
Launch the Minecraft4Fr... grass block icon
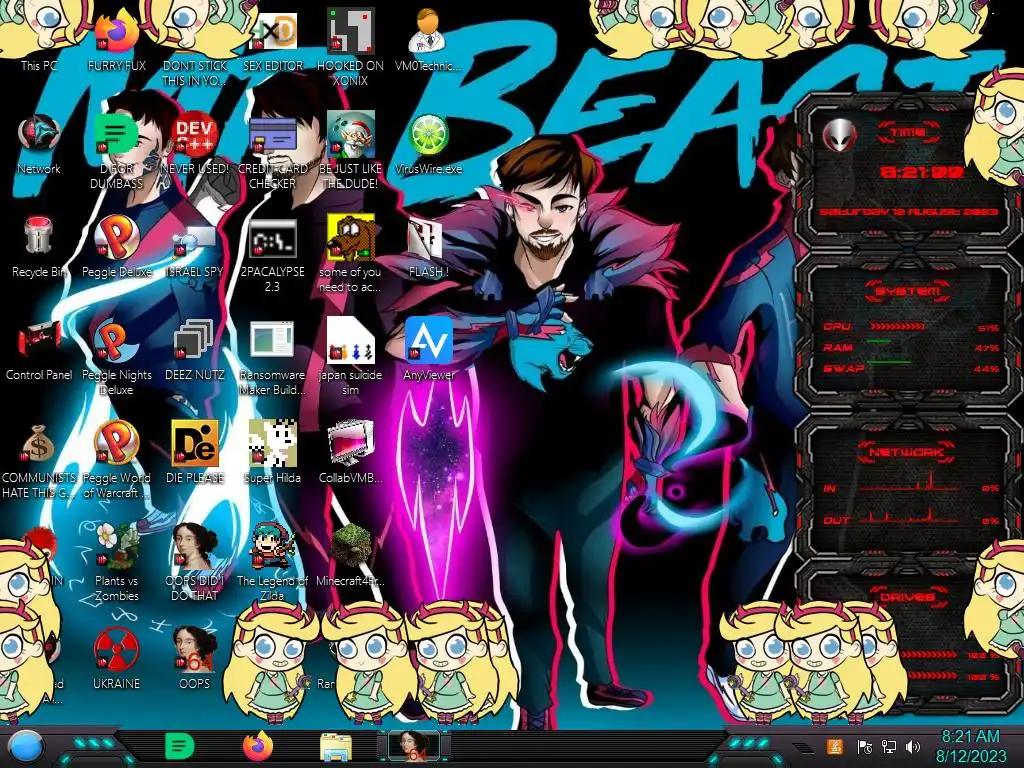click(x=351, y=555)
